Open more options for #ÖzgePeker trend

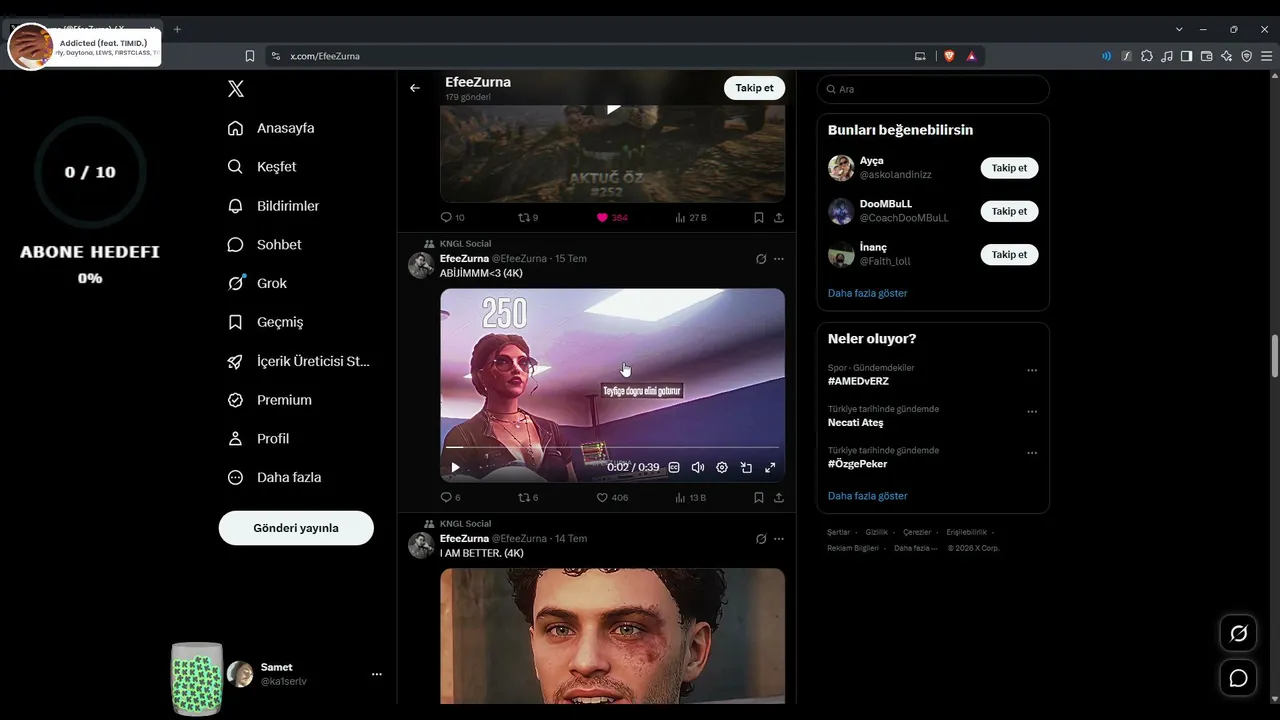pos(1032,453)
